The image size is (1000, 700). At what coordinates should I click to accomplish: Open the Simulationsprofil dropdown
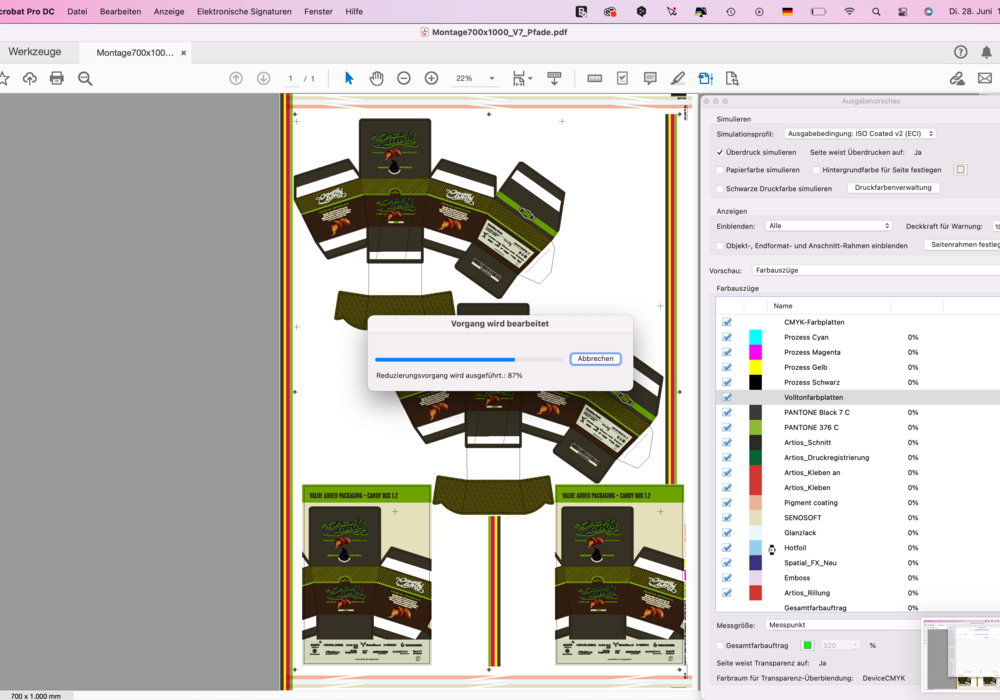pyautogui.click(x=860, y=134)
